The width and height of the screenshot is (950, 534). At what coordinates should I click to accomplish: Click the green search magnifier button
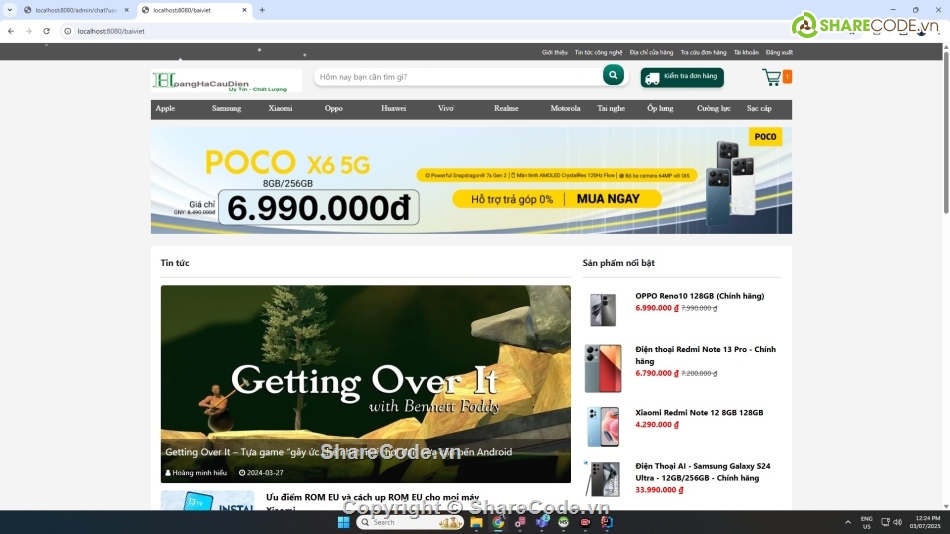tap(613, 75)
